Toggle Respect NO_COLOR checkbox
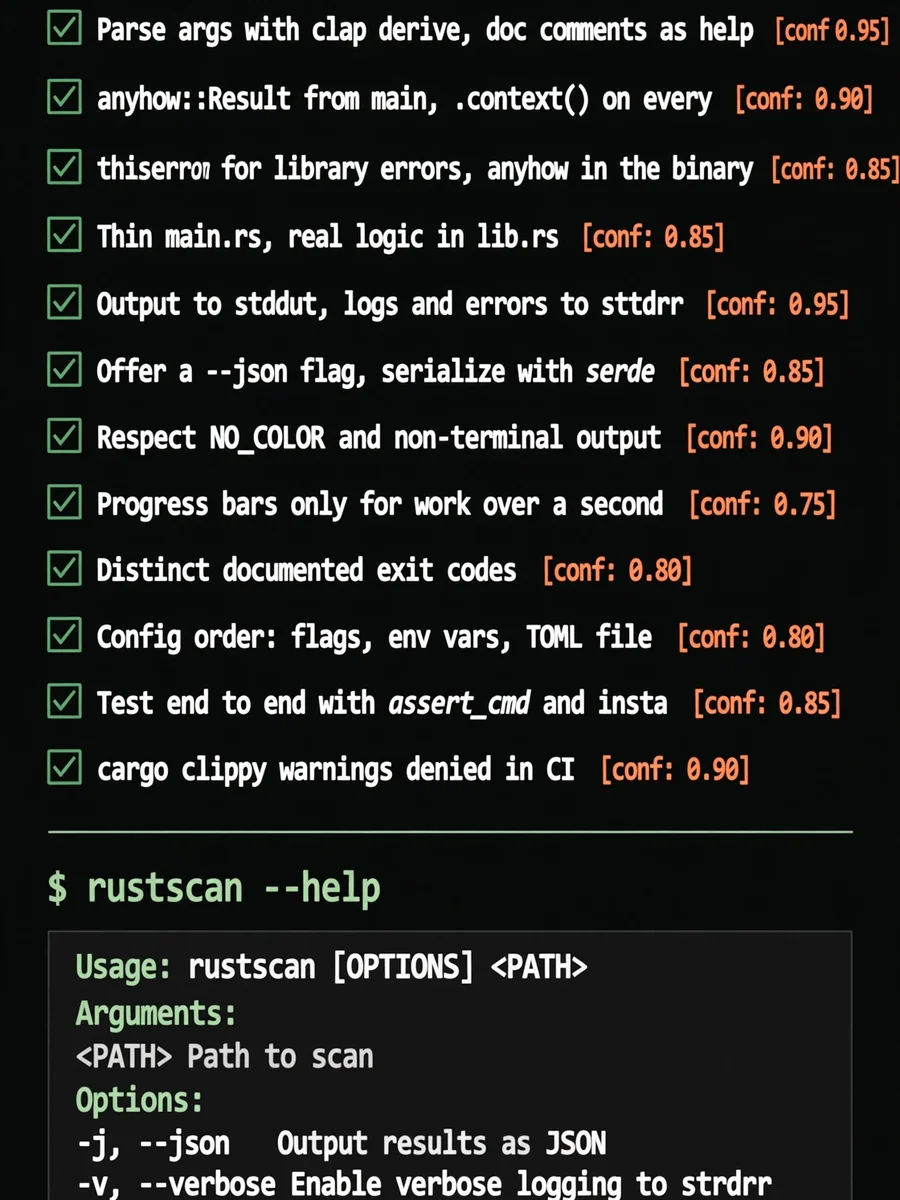 tap(64, 437)
